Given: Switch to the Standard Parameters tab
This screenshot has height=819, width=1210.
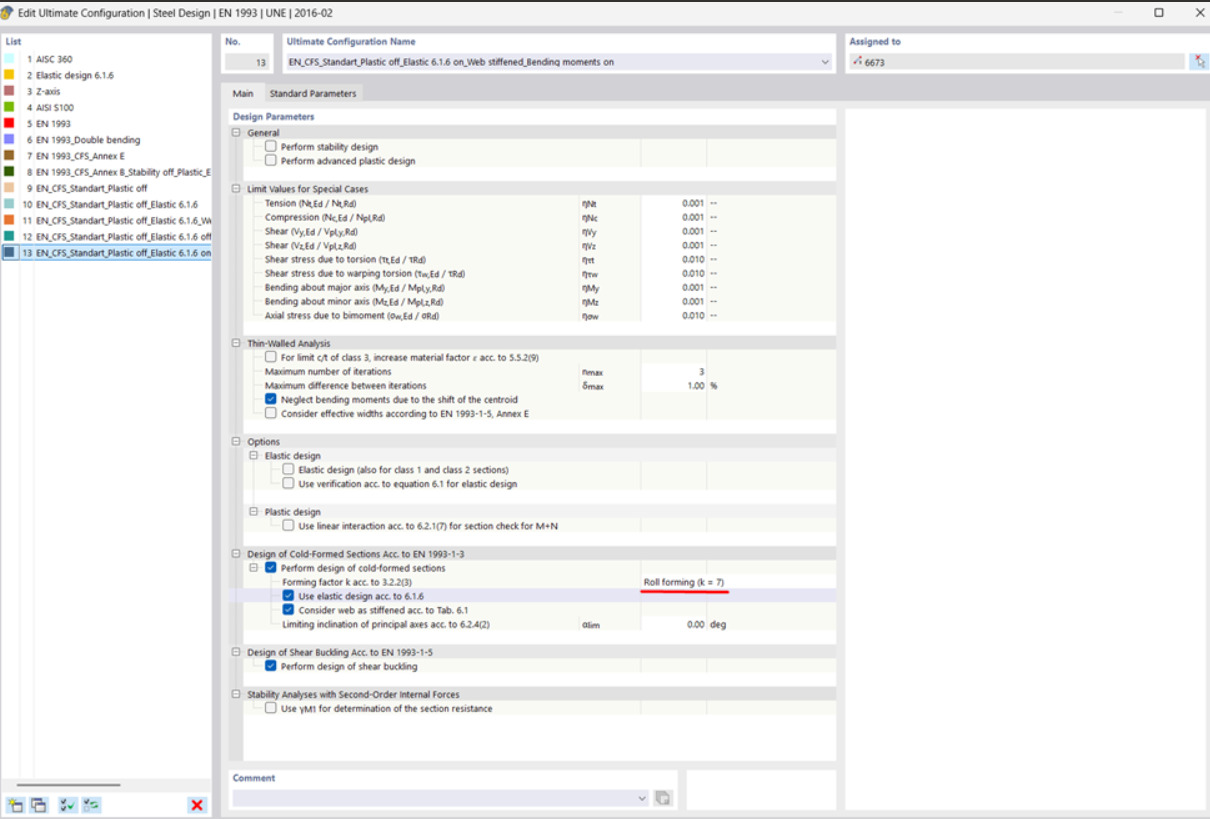Looking at the screenshot, I should tap(312, 94).
